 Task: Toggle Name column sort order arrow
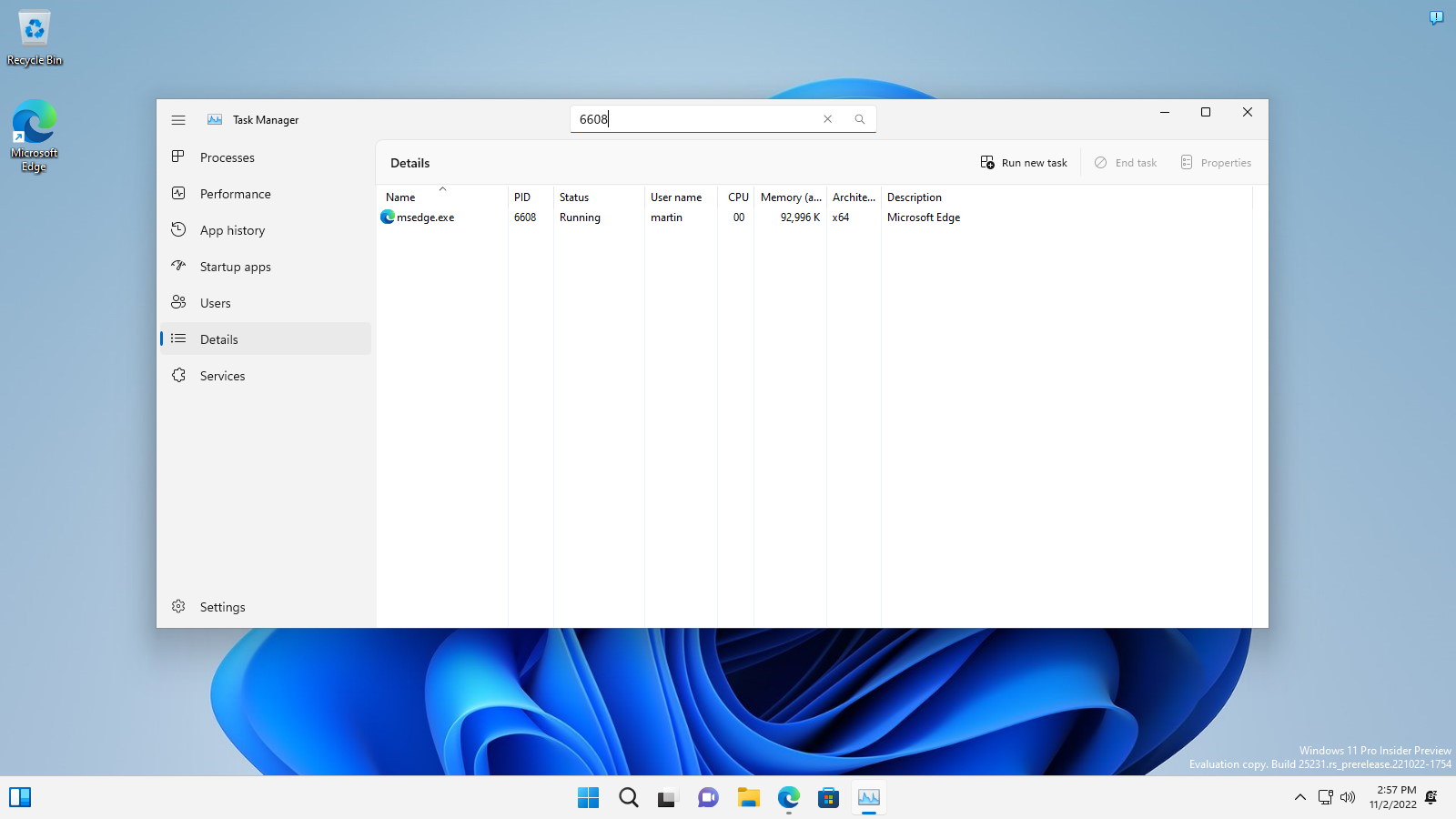pos(442,188)
